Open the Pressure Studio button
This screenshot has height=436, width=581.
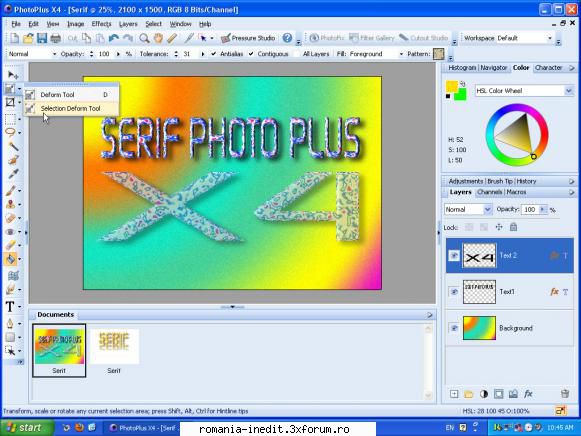[248, 38]
